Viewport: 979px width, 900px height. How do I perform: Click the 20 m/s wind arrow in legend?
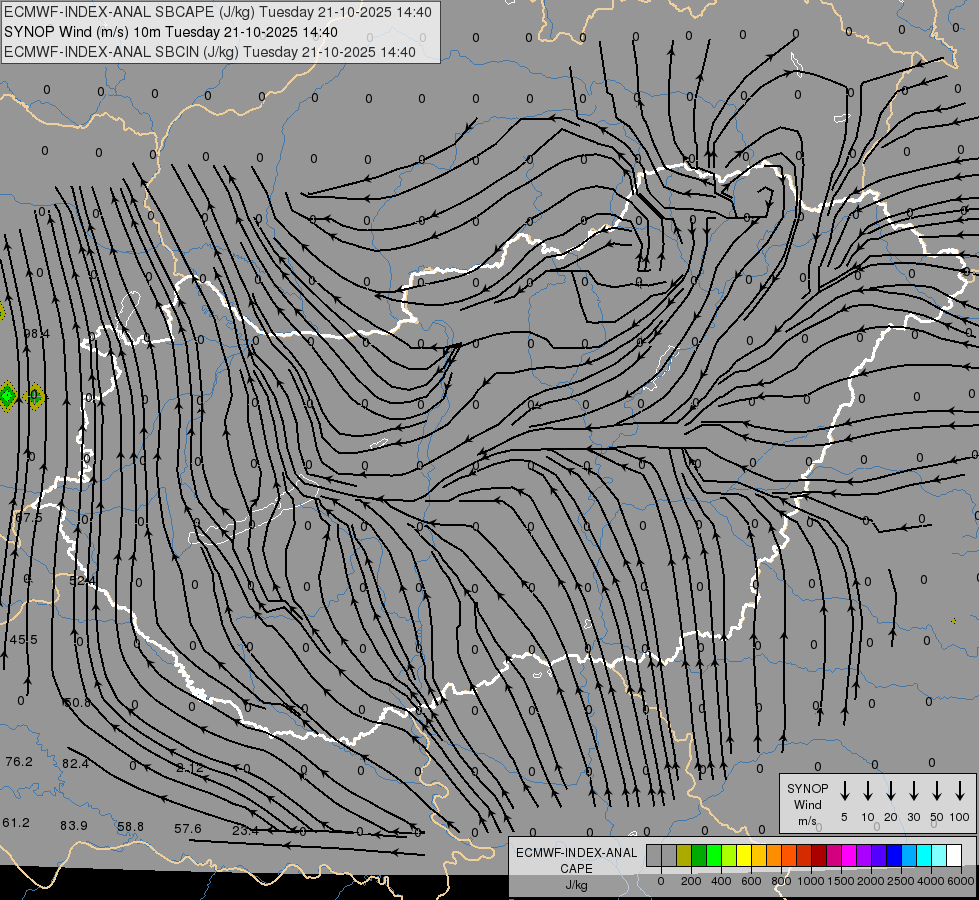tap(890, 791)
